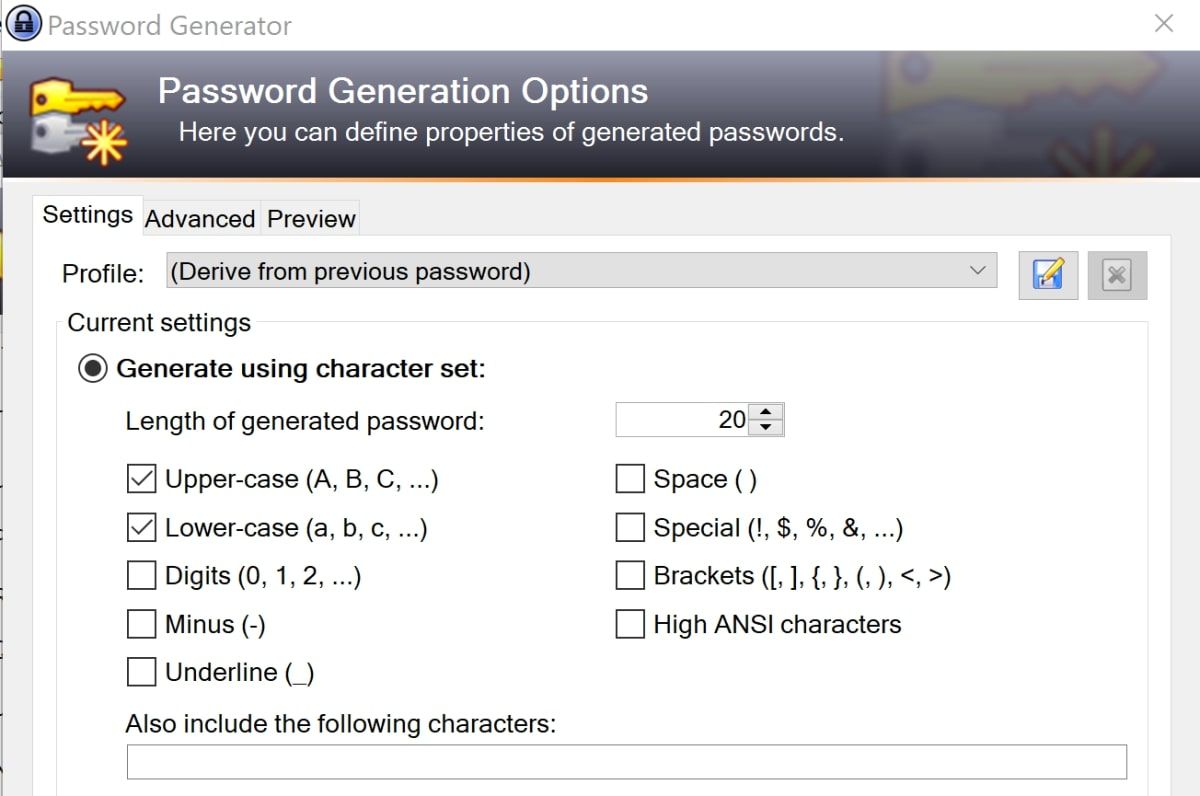Click the 'Also include the following characters' field
Image resolution: width=1200 pixels, height=796 pixels.
[626, 762]
